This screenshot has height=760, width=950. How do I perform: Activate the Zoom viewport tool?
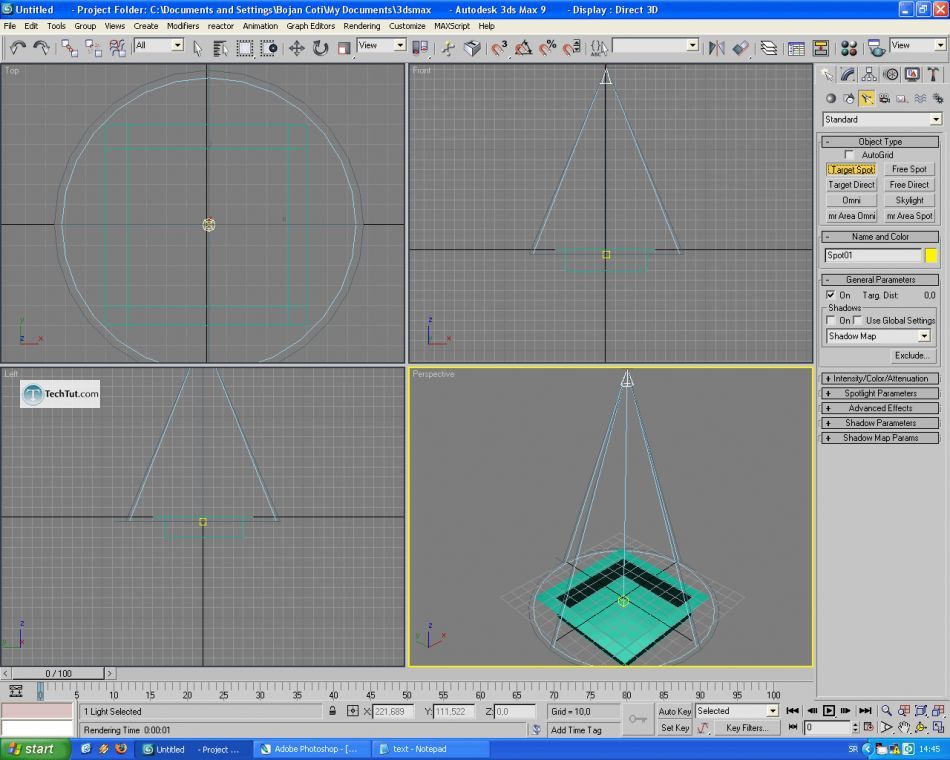[x=886, y=711]
